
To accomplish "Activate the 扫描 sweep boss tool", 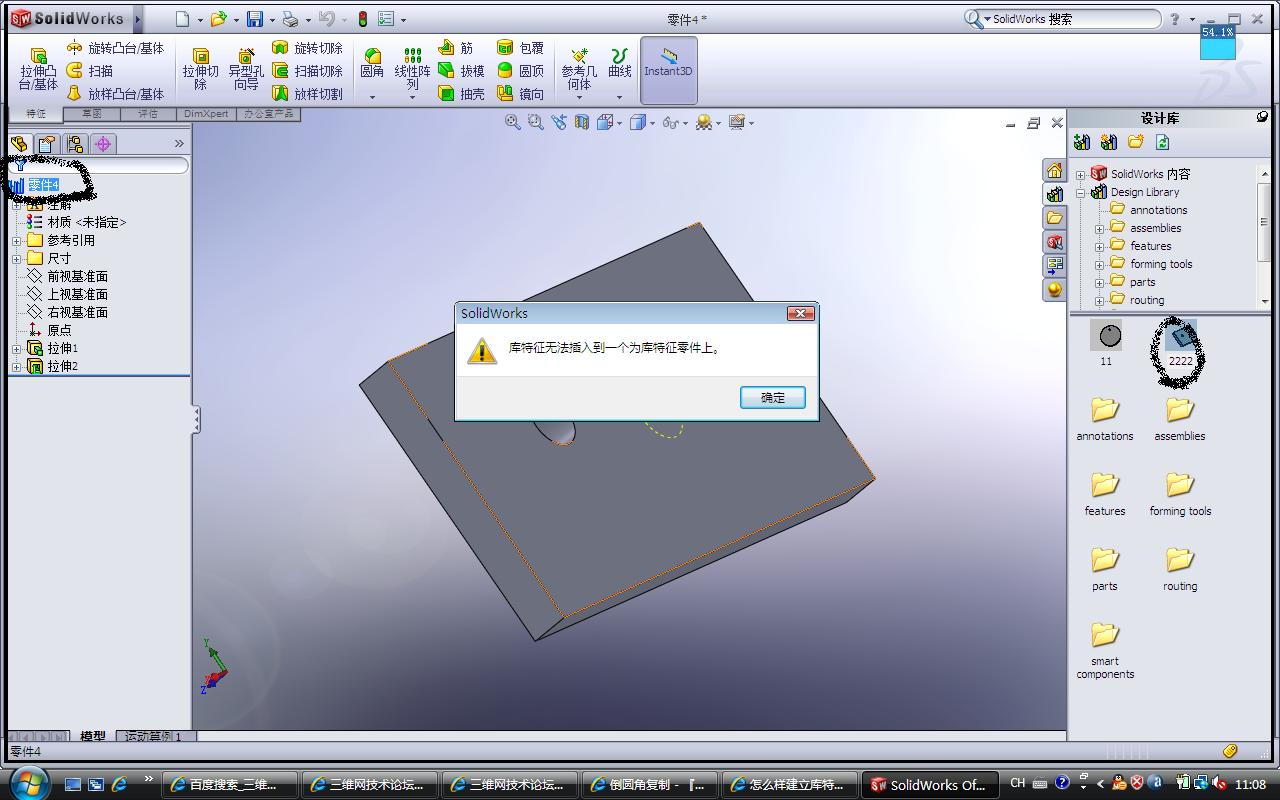I will [90, 71].
